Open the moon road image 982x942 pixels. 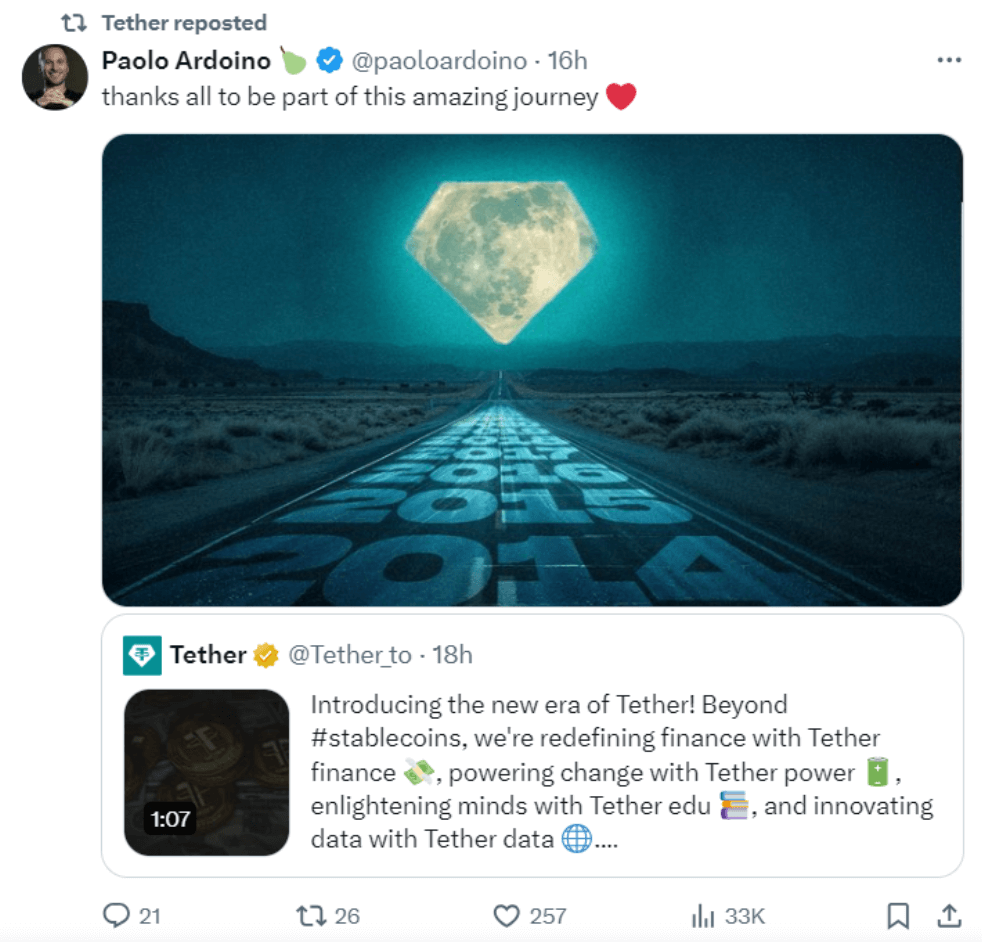pyautogui.click(x=532, y=370)
